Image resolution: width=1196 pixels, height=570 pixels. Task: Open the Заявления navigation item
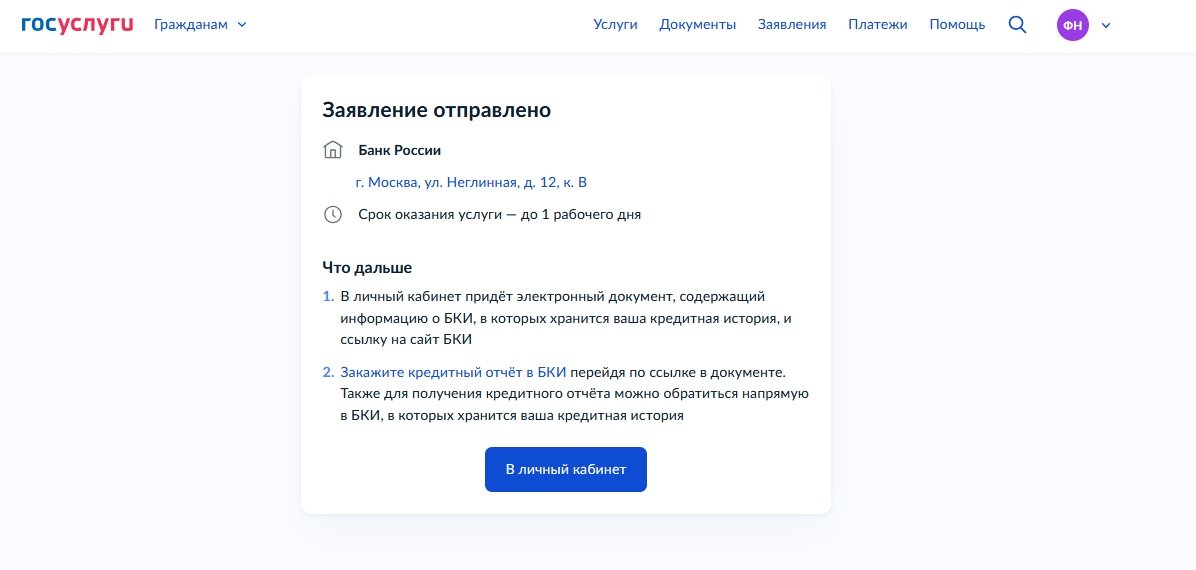(x=792, y=25)
